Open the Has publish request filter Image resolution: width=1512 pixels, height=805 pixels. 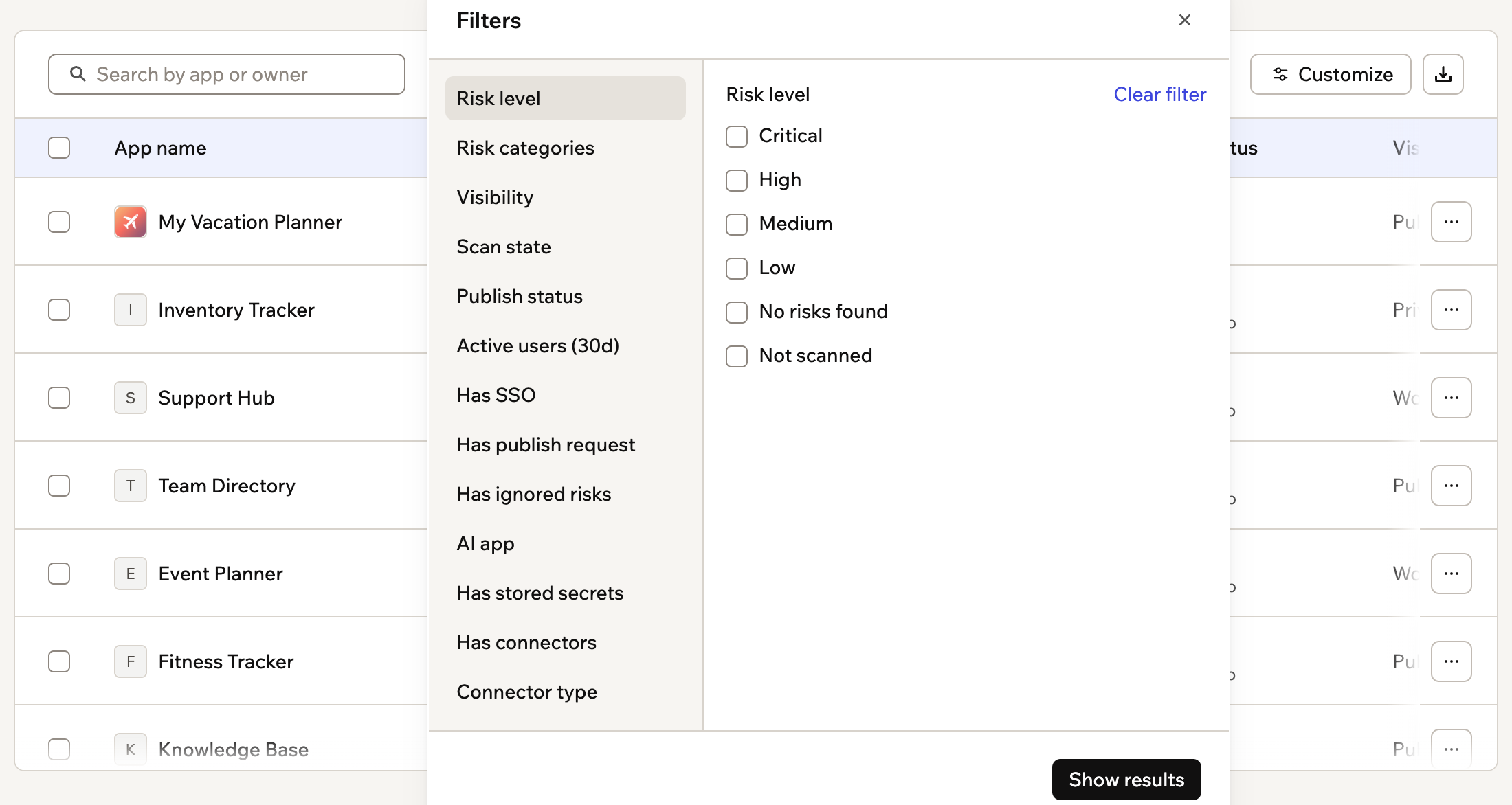click(565, 444)
